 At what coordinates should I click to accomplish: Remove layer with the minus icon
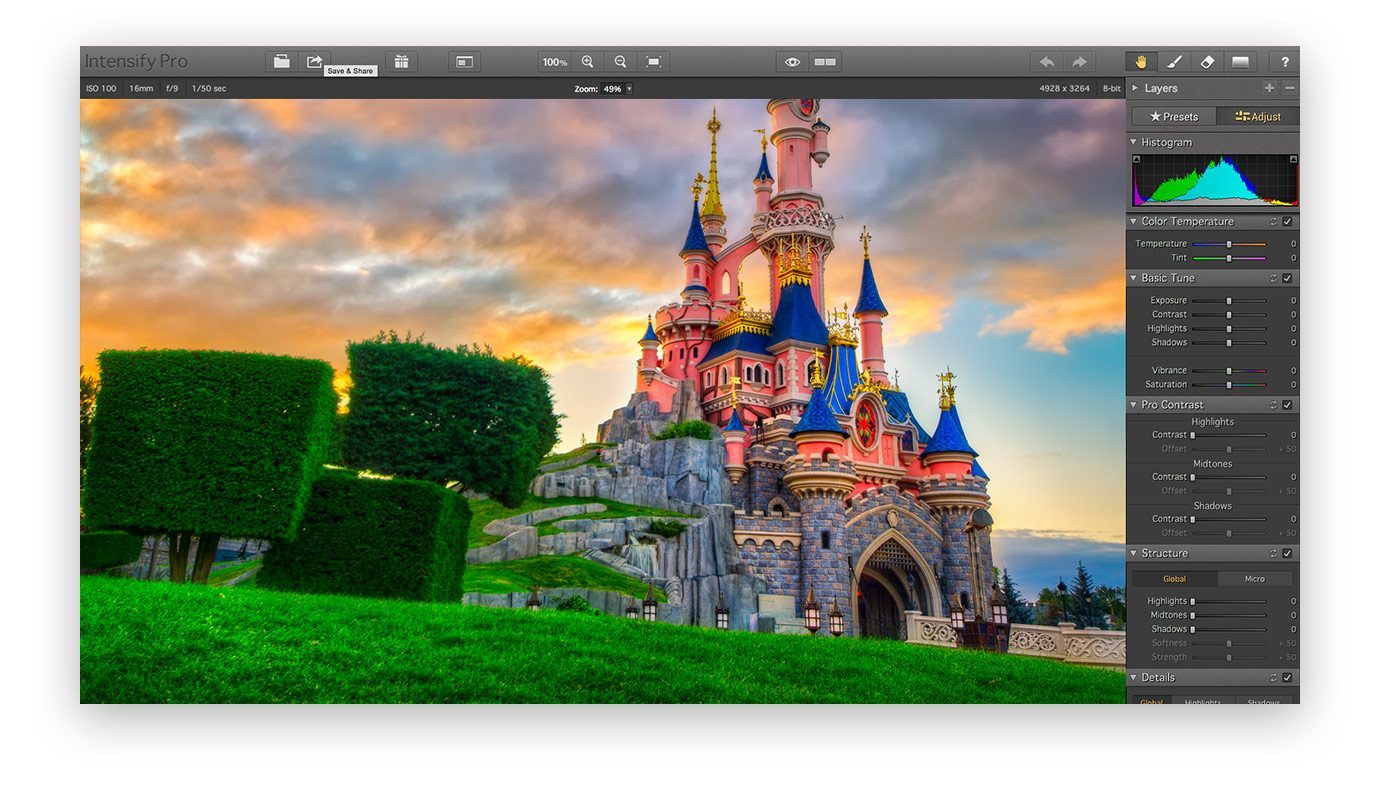tap(1289, 88)
